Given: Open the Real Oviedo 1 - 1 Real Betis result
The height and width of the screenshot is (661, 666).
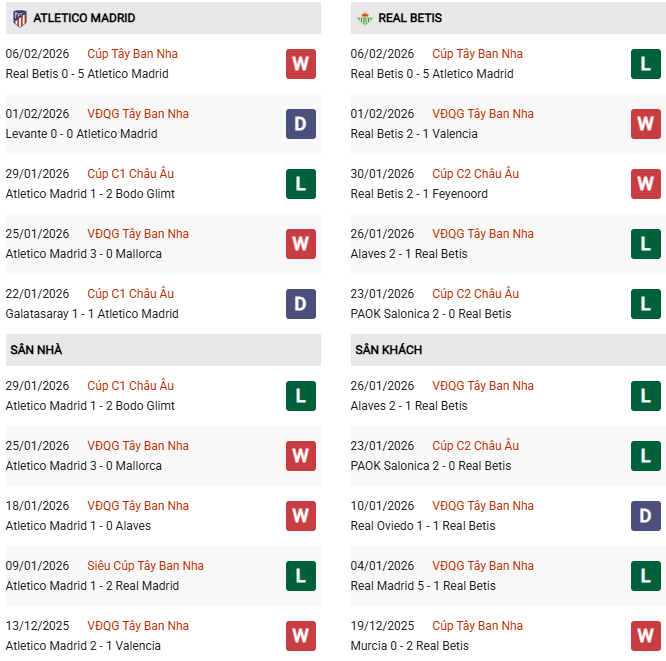Looking at the screenshot, I should pos(423,526).
